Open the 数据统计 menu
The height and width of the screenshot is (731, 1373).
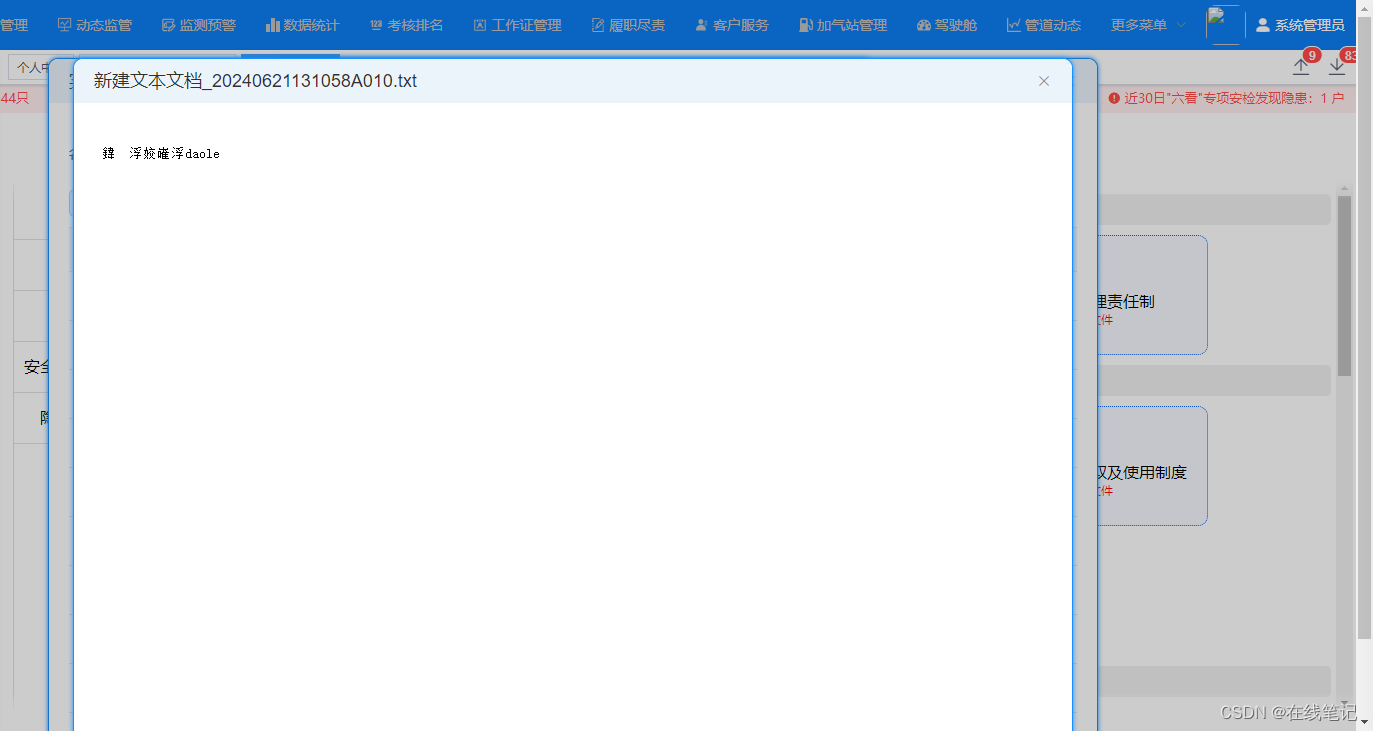point(303,25)
